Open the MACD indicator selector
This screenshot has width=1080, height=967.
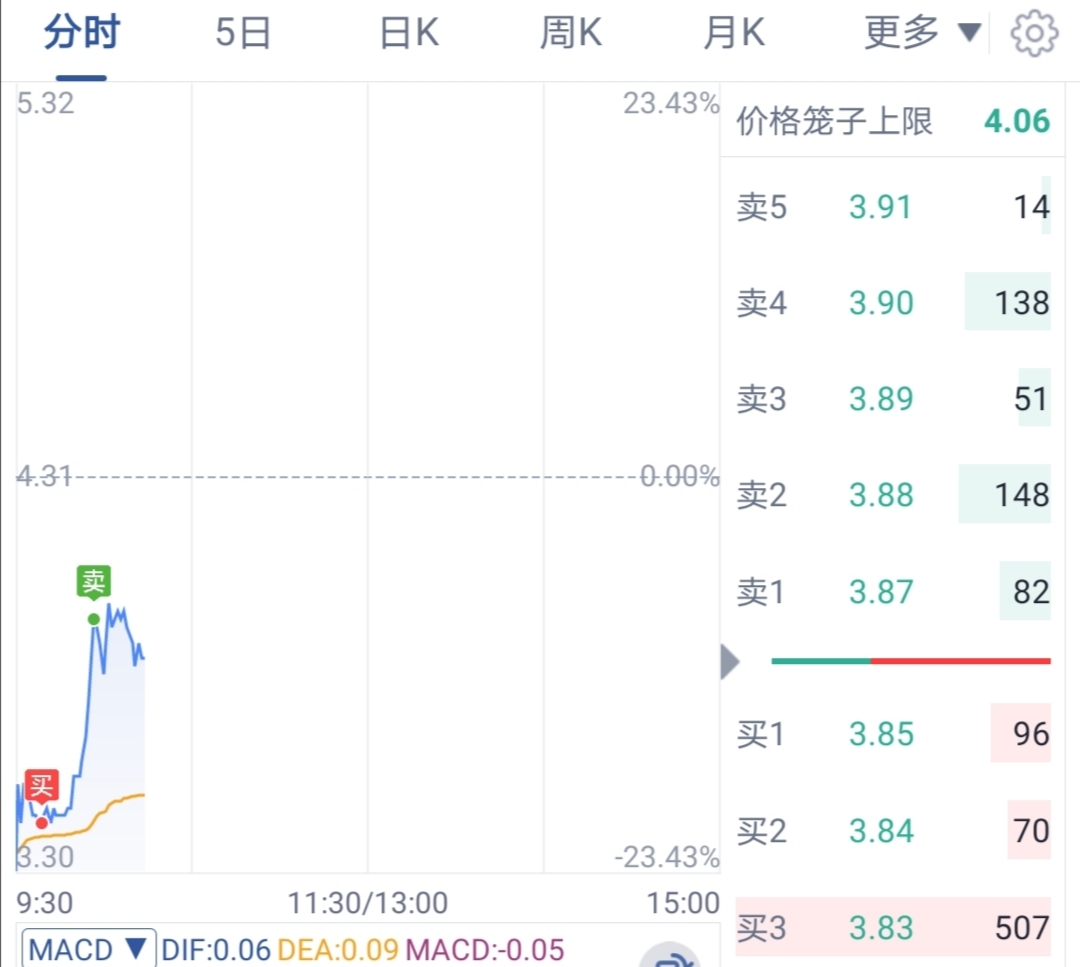[88, 950]
